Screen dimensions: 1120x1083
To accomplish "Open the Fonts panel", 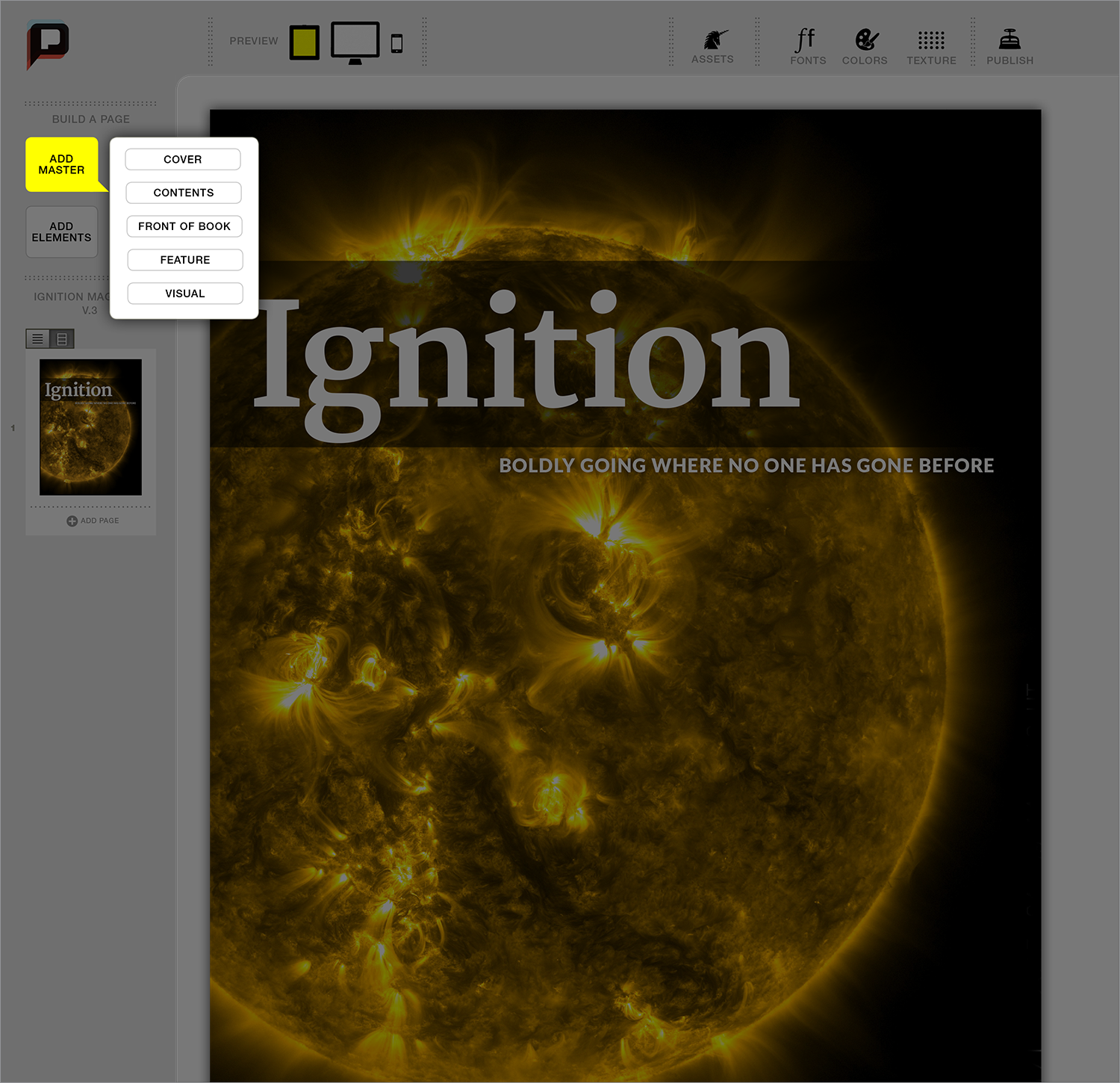I will [808, 47].
